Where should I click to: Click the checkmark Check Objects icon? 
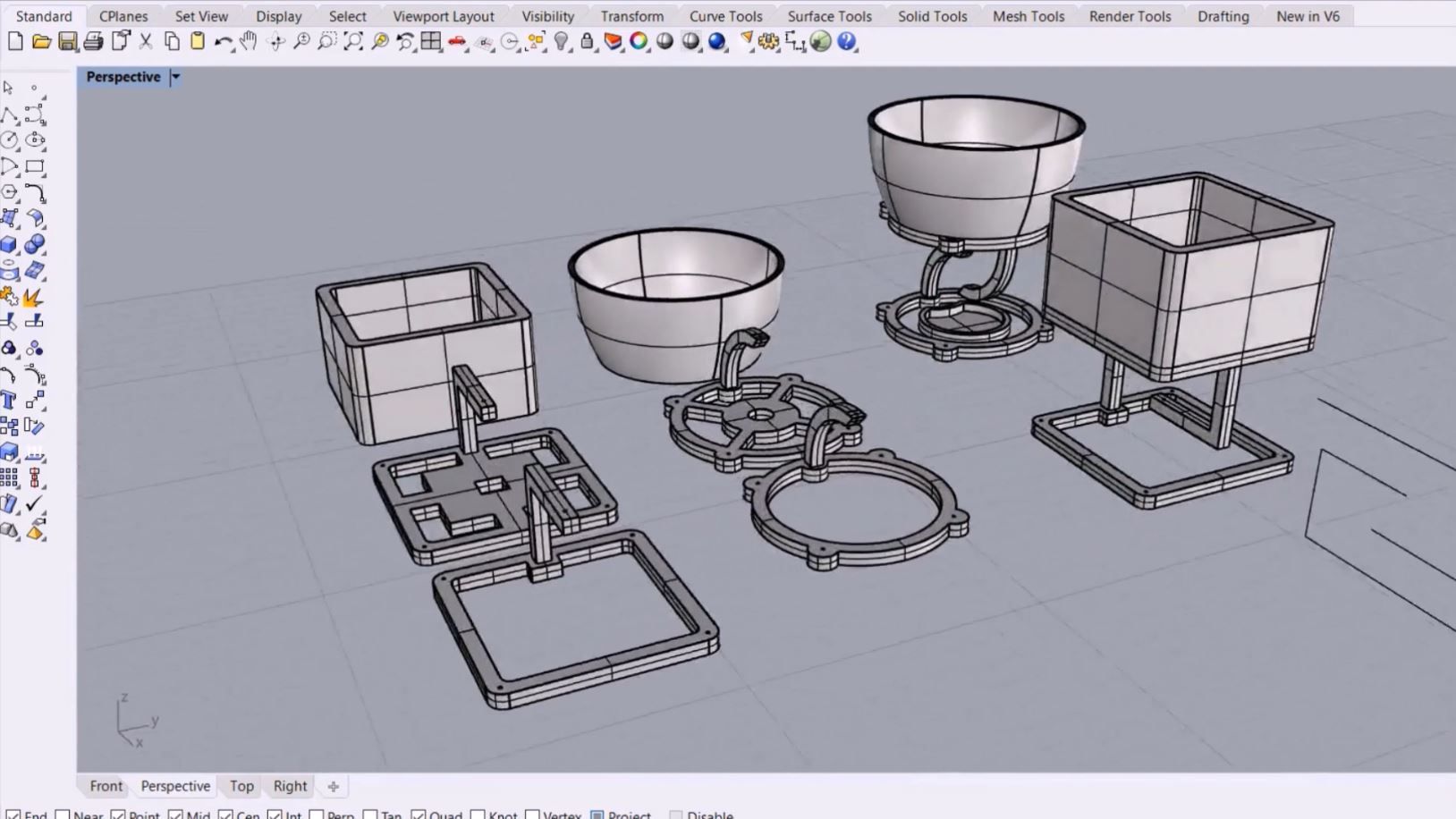click(35, 503)
